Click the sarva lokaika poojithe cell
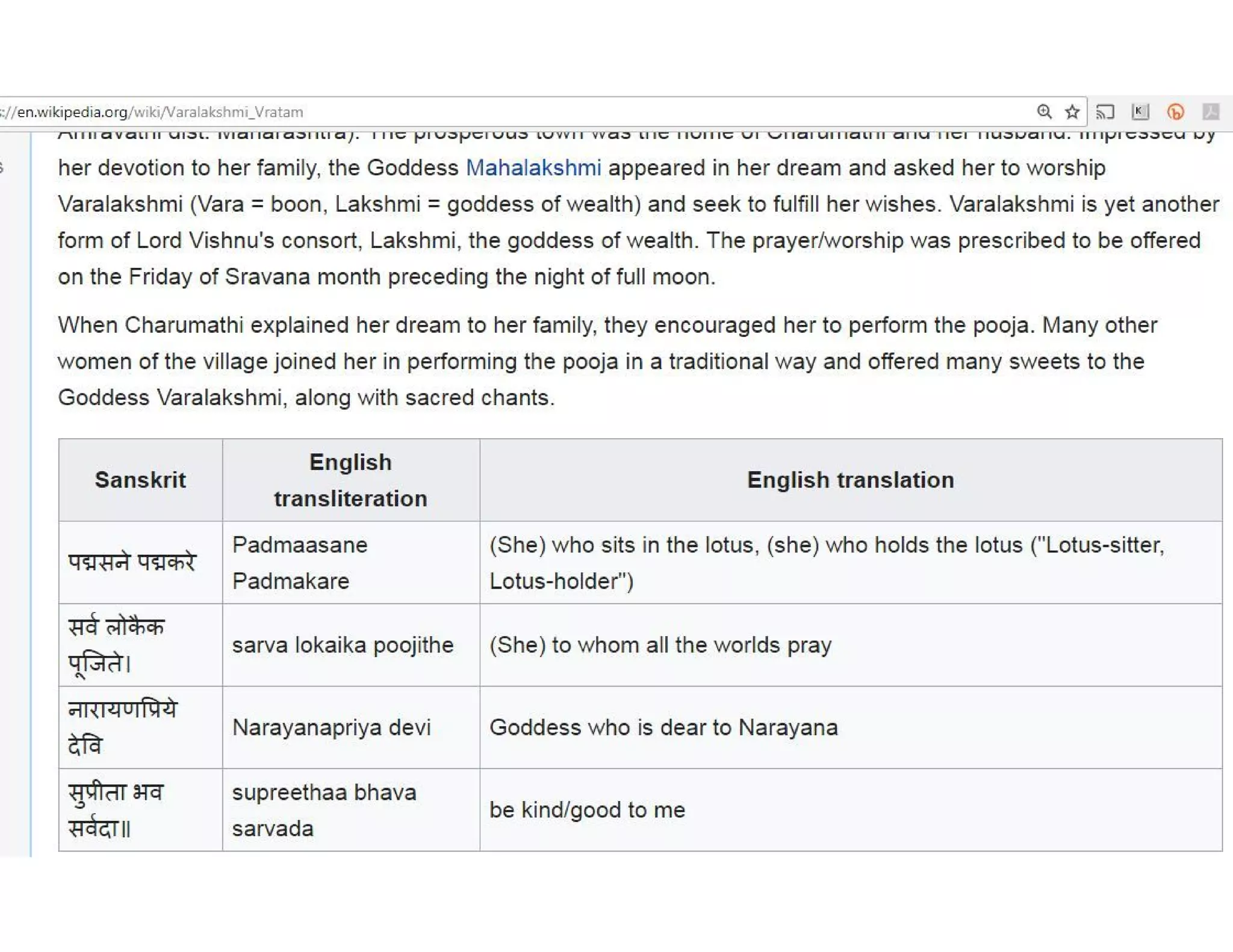 point(343,645)
